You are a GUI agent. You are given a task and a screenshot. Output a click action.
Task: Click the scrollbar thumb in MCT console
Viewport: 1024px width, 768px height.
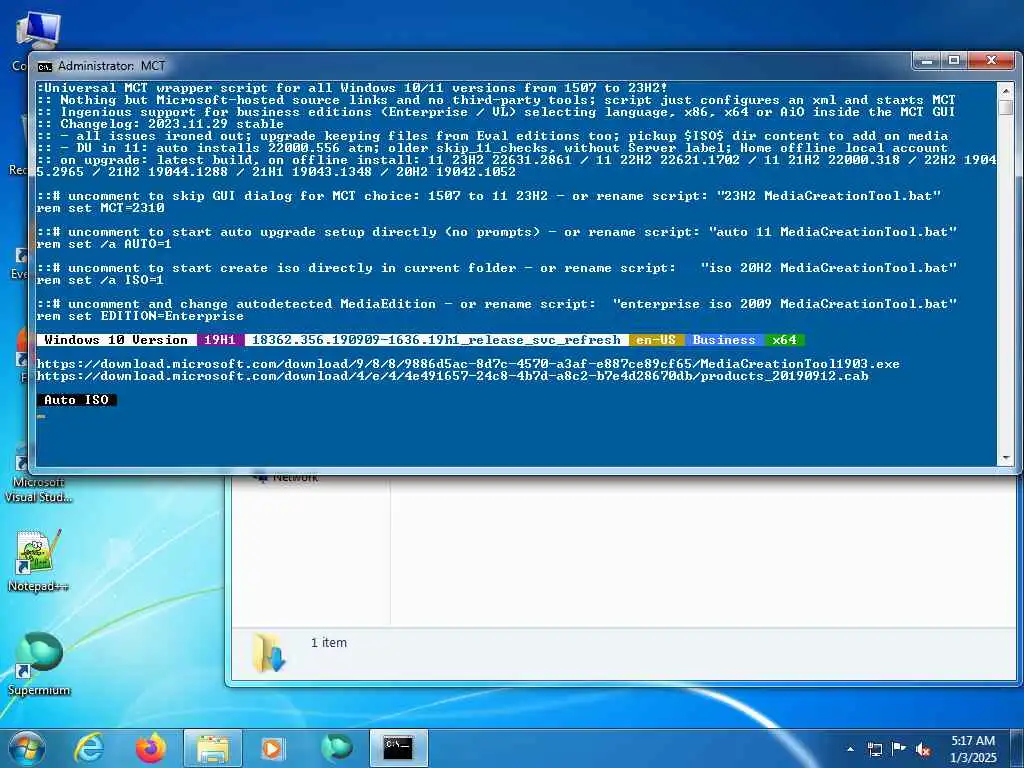1006,107
